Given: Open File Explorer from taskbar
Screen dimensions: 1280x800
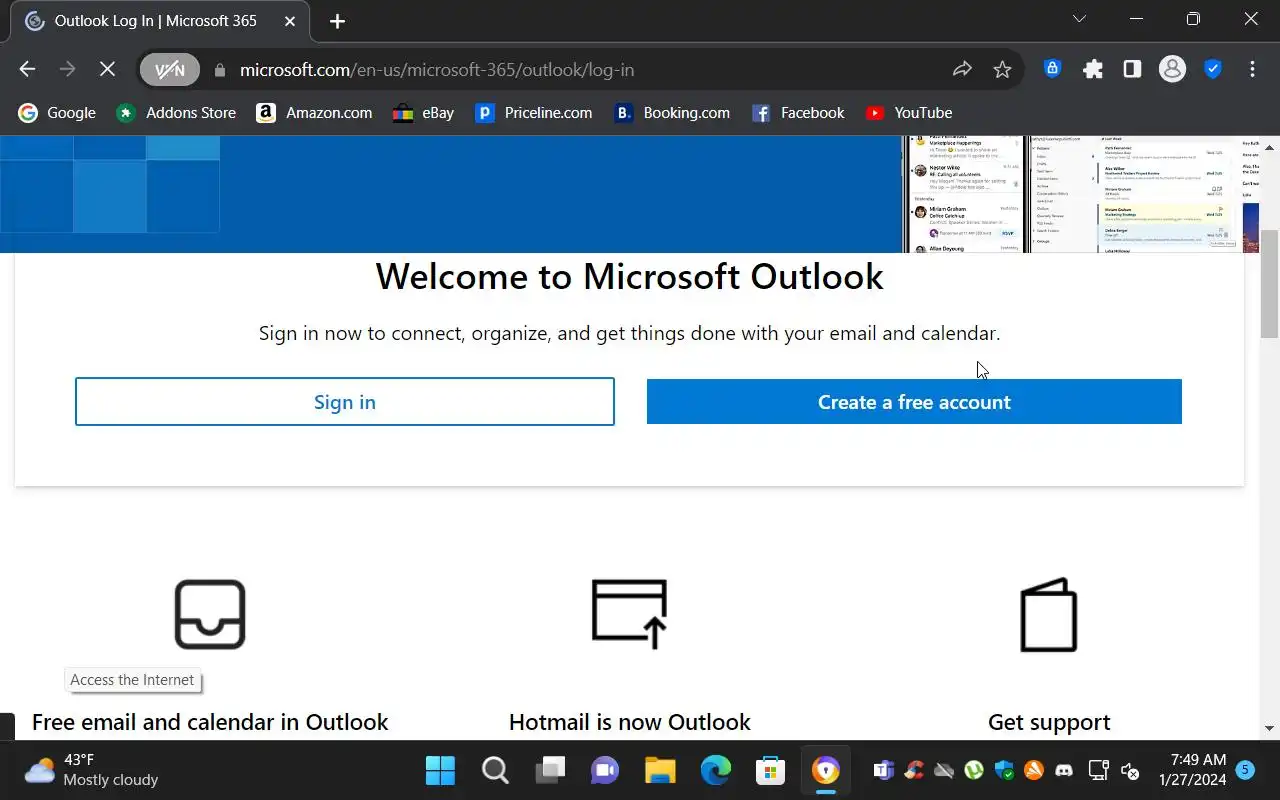Looking at the screenshot, I should [x=660, y=770].
